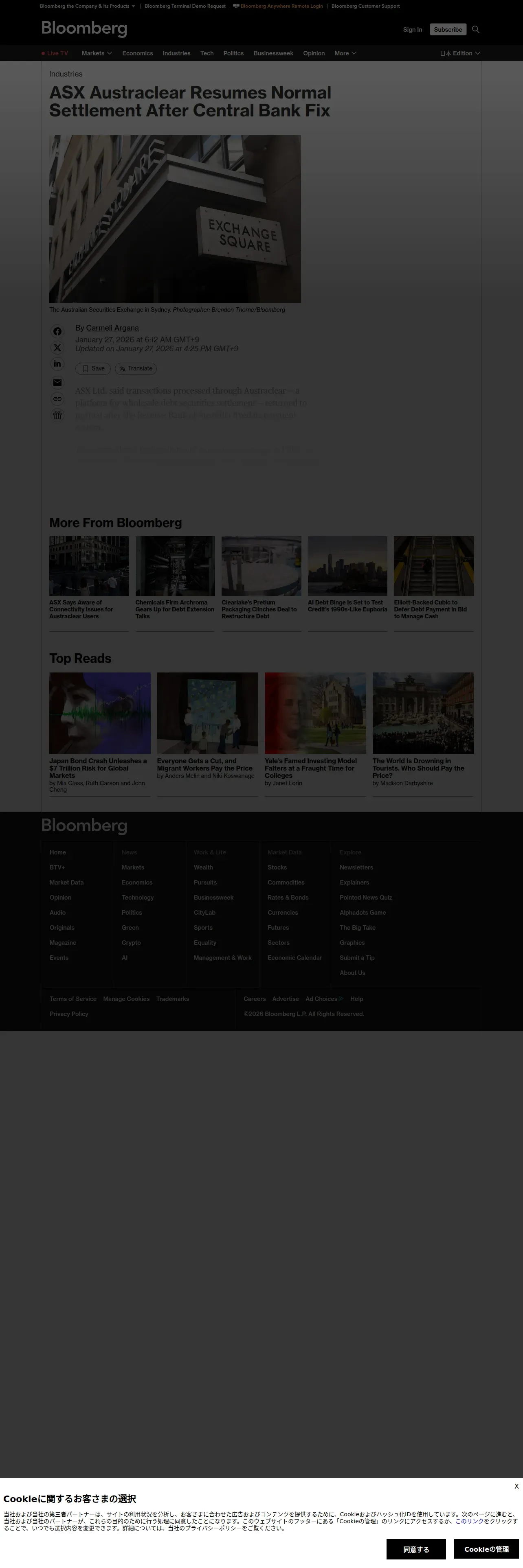
Task: Expand Bloomberg the Company & Its Products
Action: click(x=88, y=6)
